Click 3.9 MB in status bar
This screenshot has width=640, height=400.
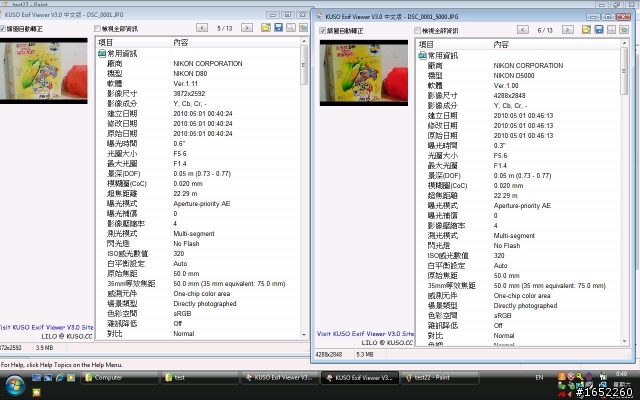(x=44, y=348)
